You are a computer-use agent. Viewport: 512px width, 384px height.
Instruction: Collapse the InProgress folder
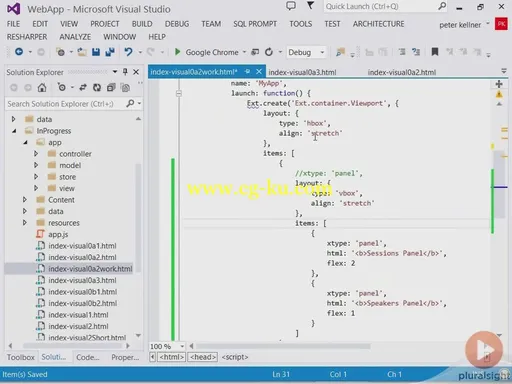[x=14, y=131]
